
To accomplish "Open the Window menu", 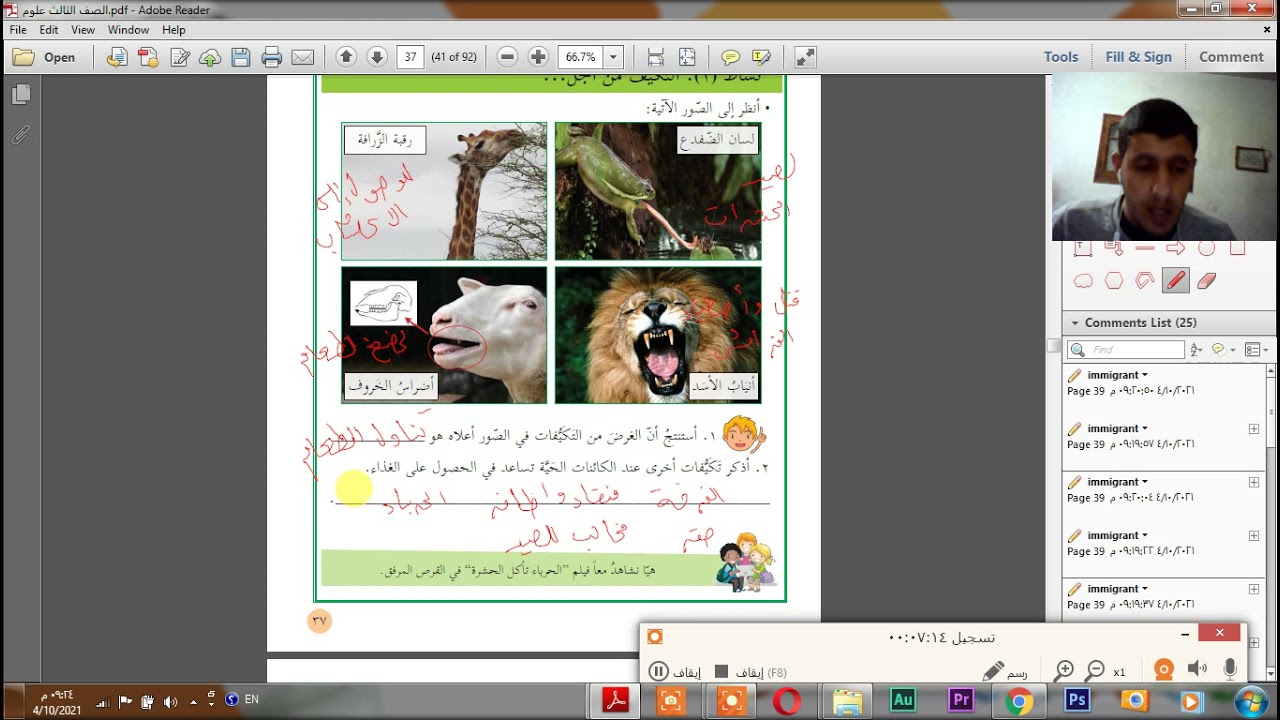I will [x=128, y=30].
